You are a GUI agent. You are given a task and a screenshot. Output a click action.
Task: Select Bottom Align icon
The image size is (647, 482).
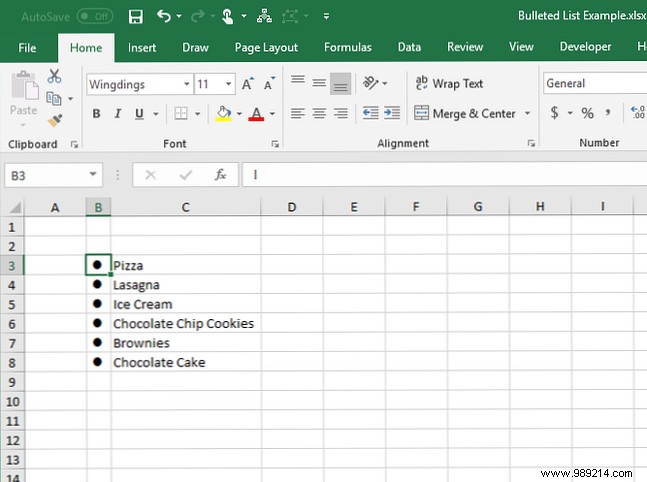pyautogui.click(x=340, y=84)
